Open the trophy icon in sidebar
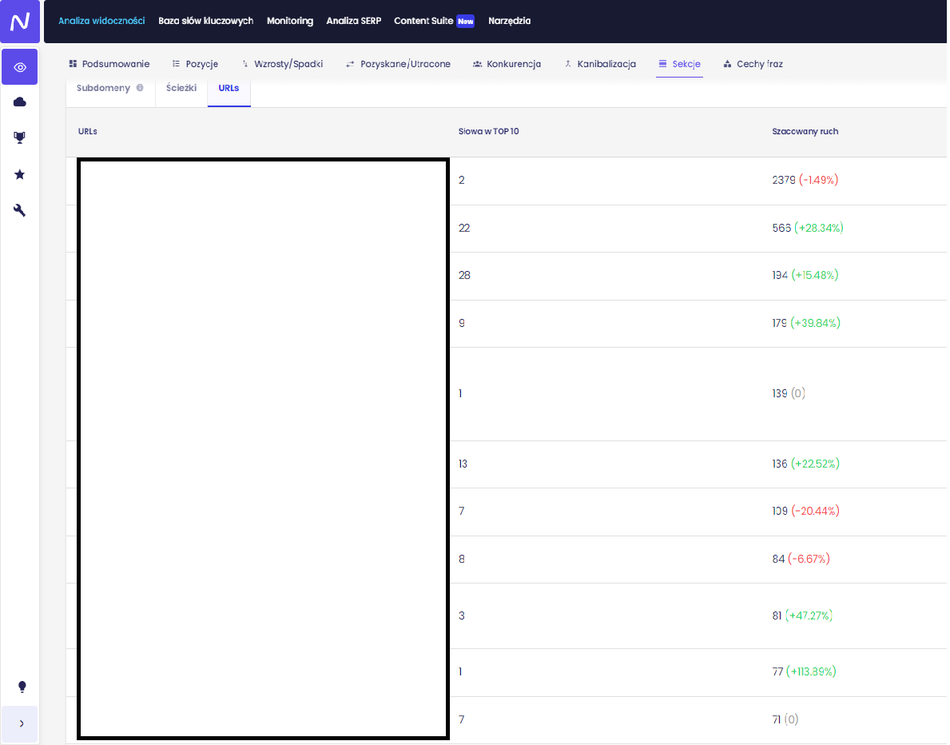 [20, 138]
